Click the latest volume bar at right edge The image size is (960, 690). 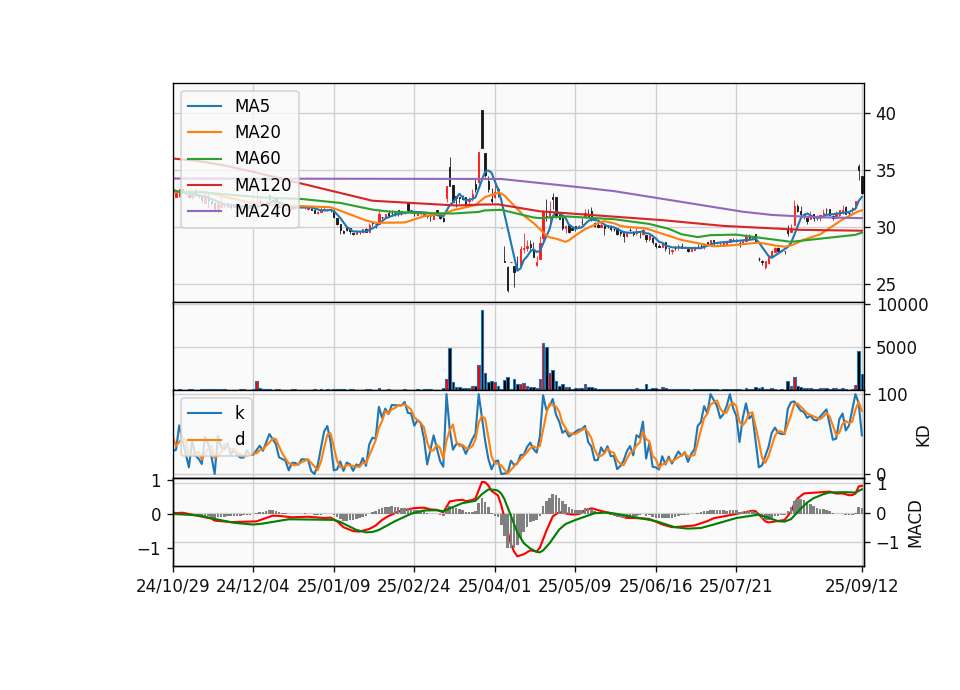[863, 382]
